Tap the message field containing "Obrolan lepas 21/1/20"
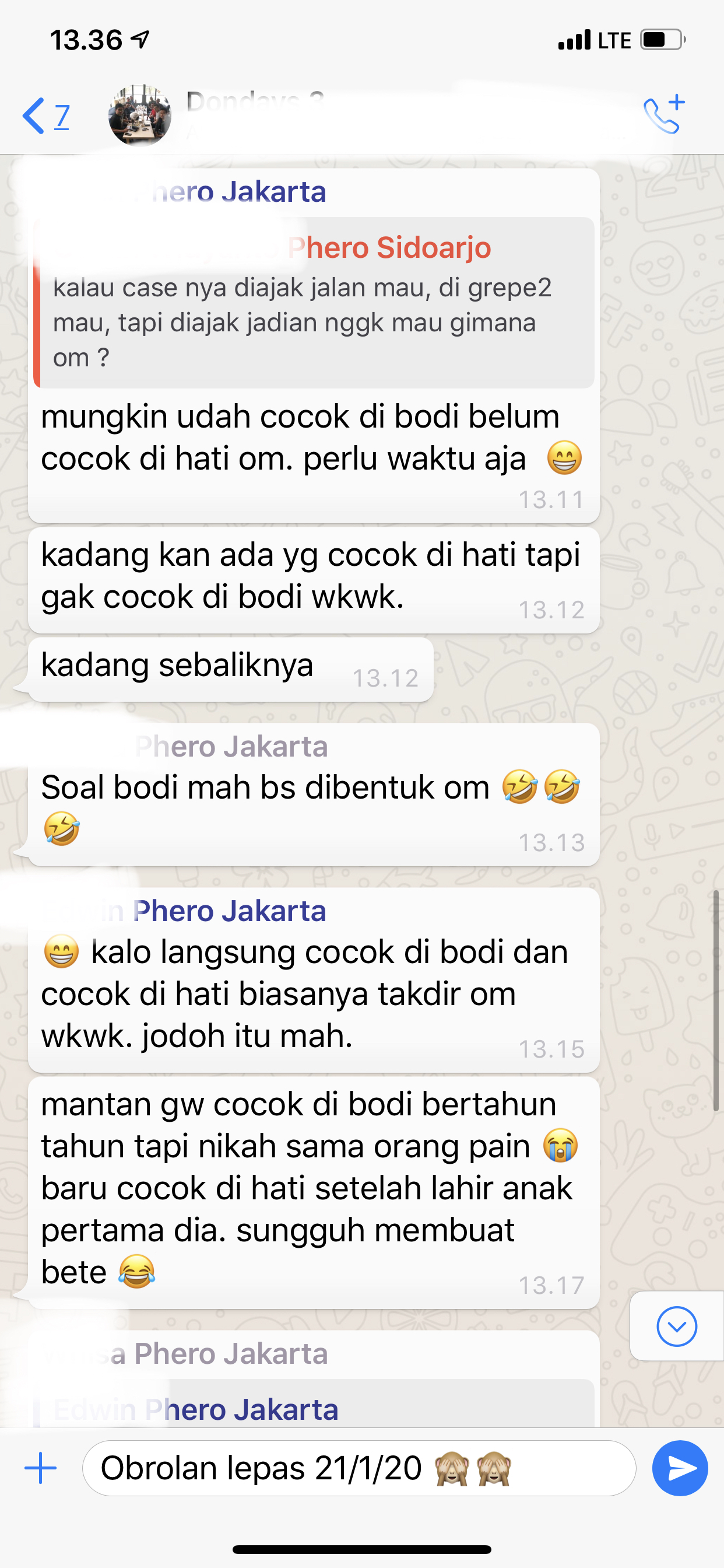The image size is (724, 1568). [359, 1468]
